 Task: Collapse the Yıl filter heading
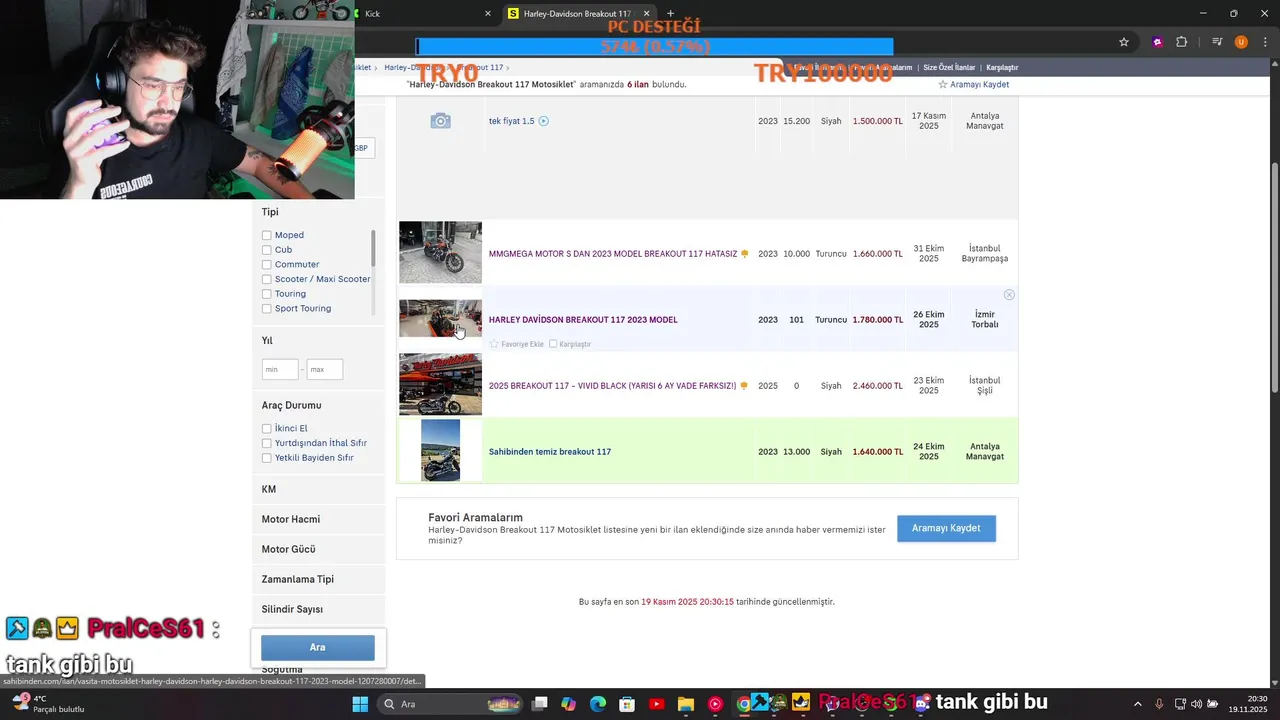click(267, 341)
